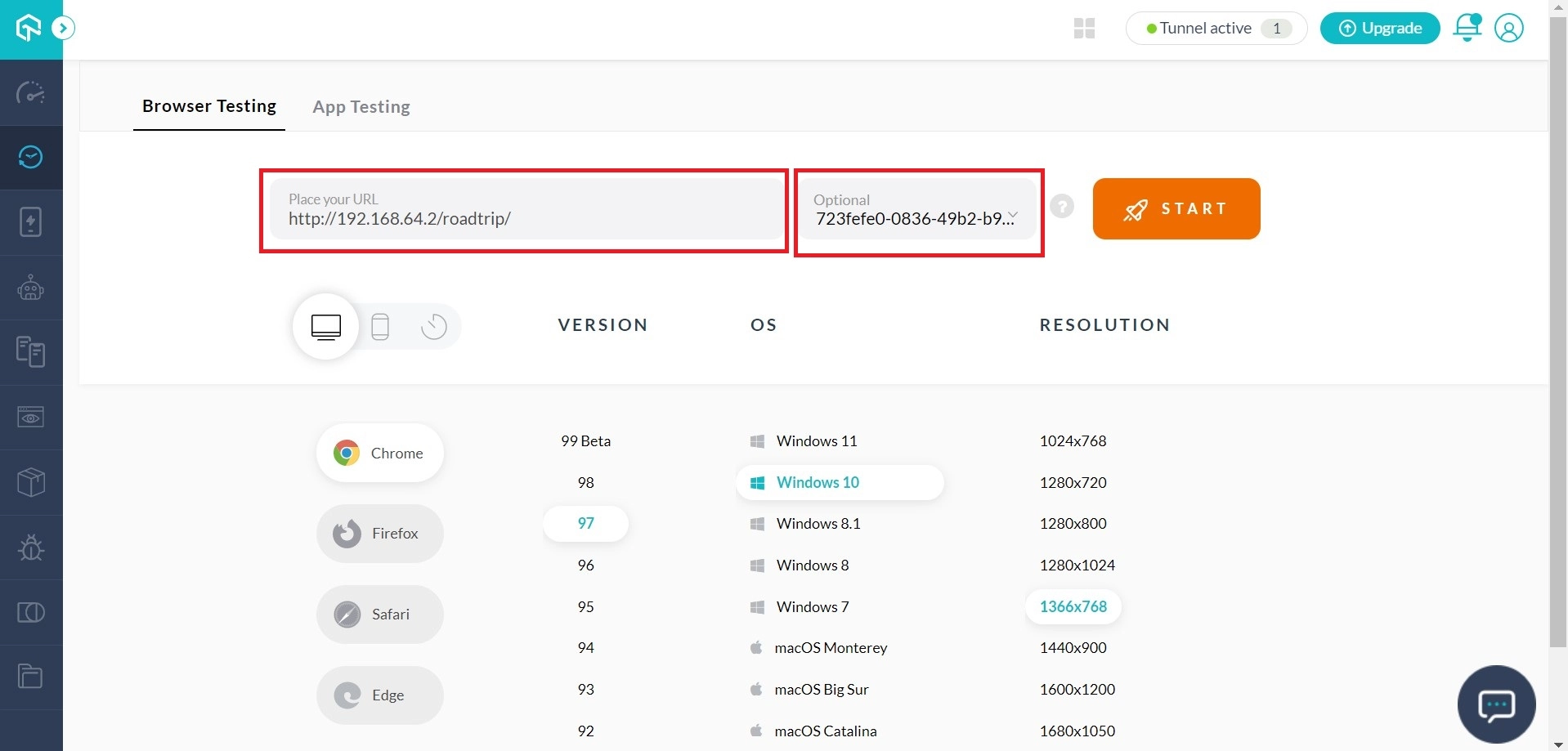Screen dimensions: 1568x751
Task: Click the Place your URL field
Action: [x=525, y=211]
